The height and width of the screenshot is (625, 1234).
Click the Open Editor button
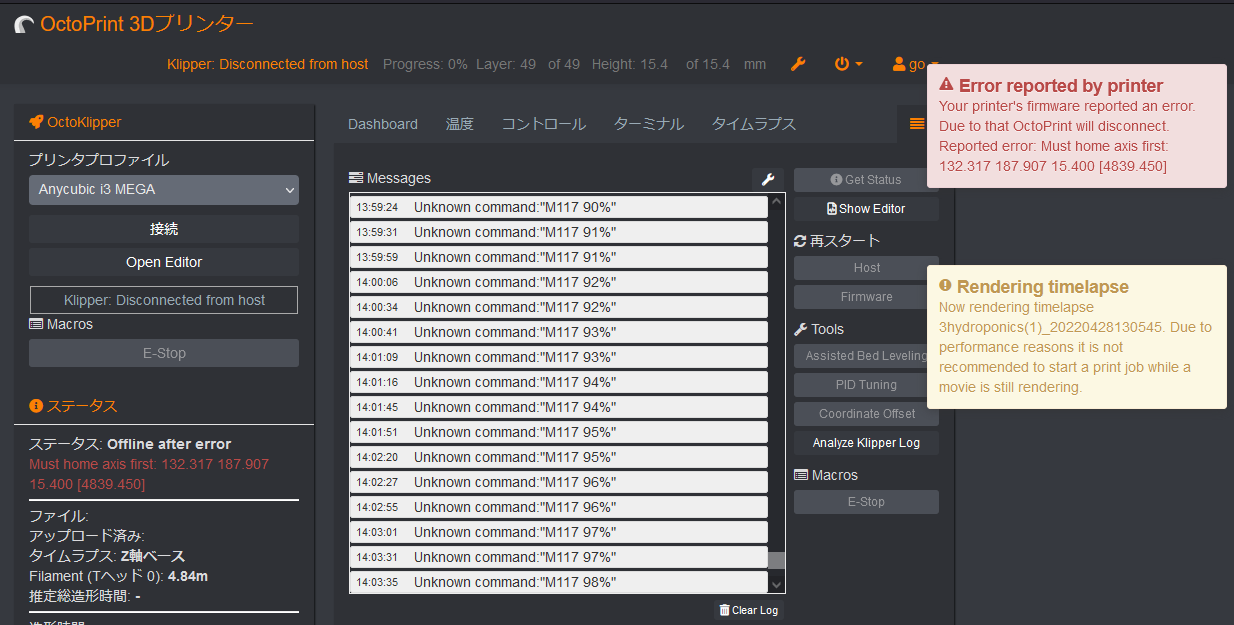[164, 262]
